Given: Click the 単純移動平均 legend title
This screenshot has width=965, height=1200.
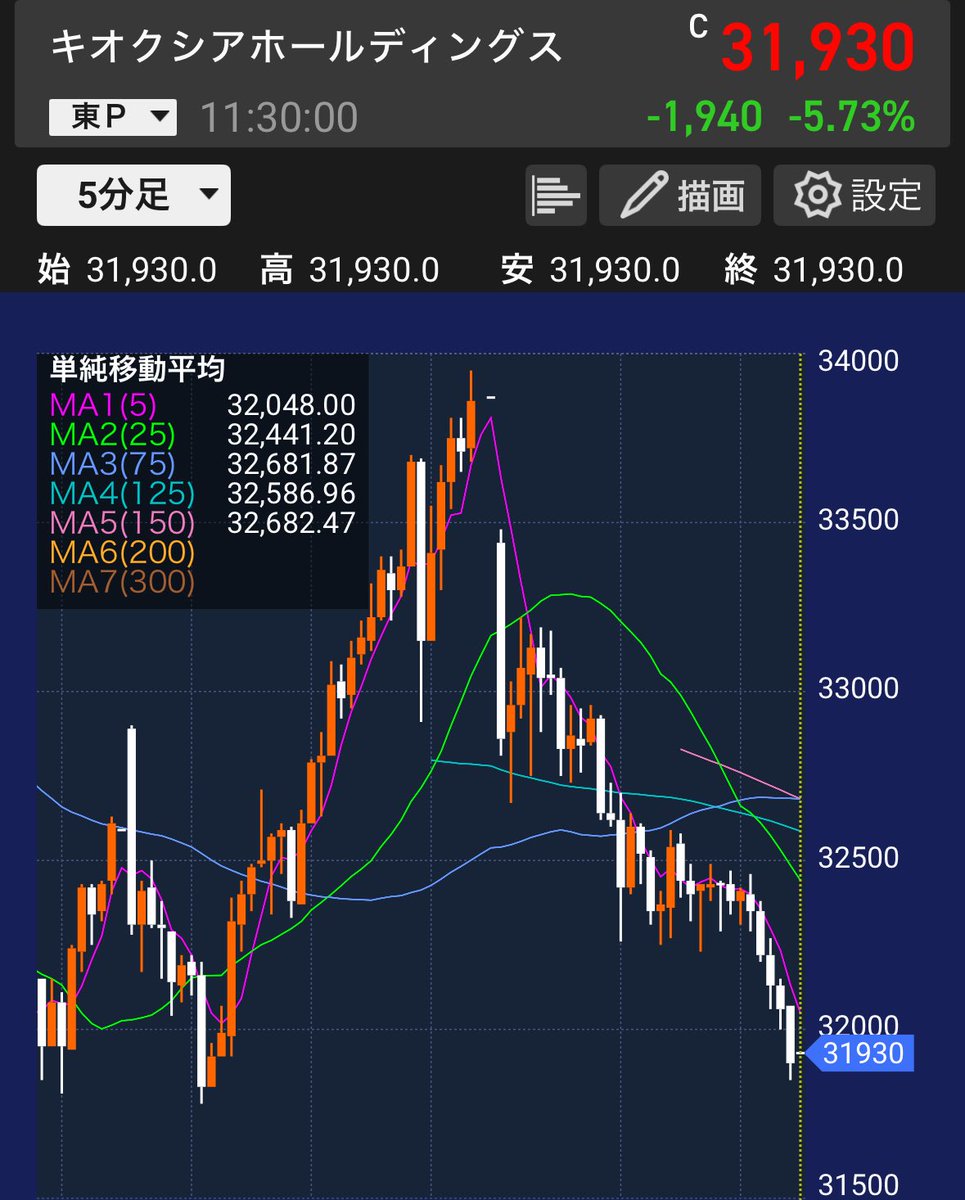Looking at the screenshot, I should (137, 368).
